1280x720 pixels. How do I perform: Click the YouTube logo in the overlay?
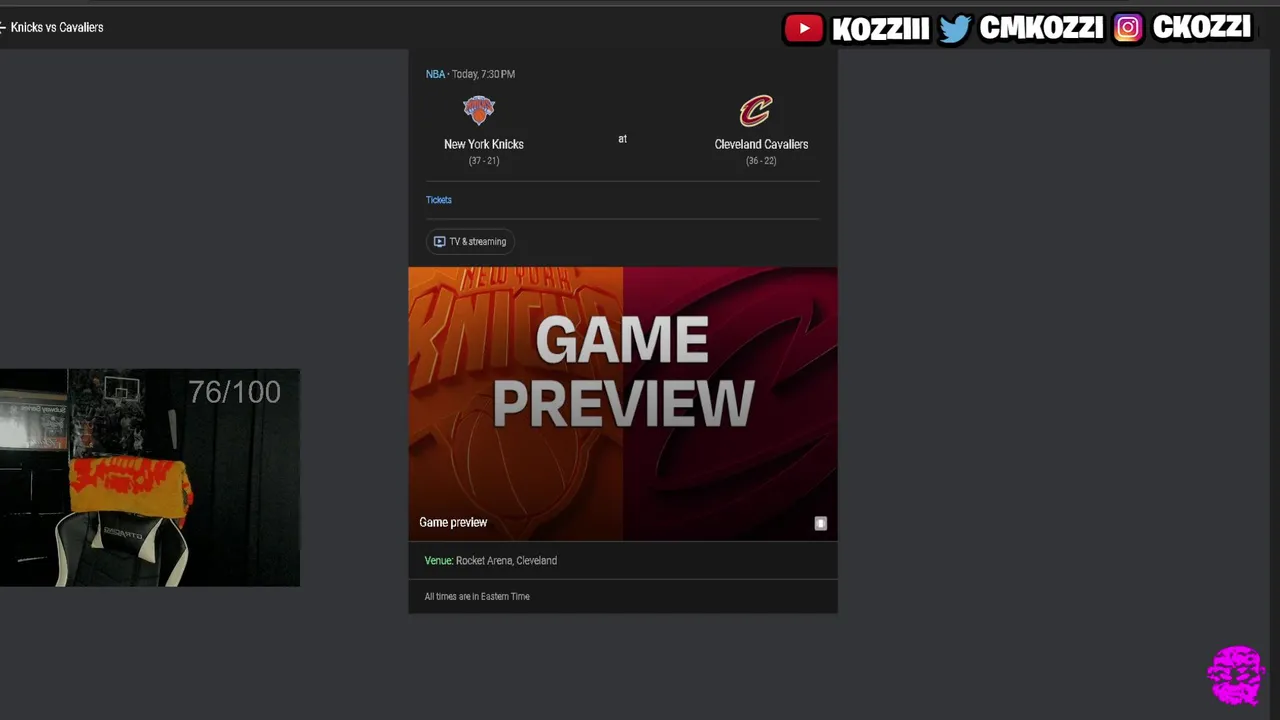803,29
